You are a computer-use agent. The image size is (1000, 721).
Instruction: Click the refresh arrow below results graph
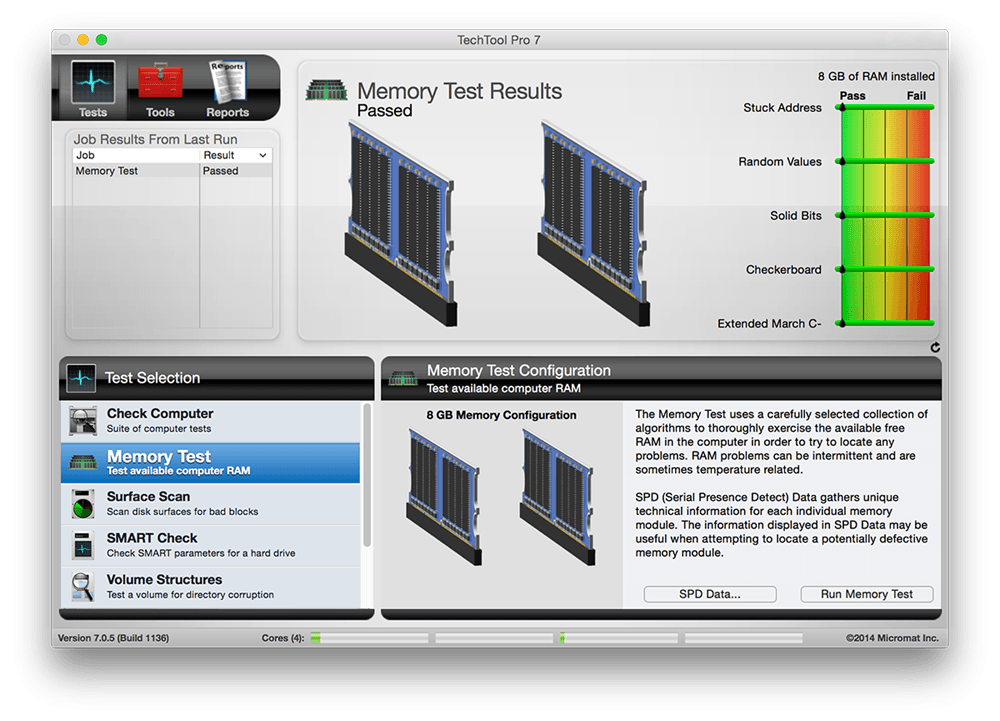point(935,347)
